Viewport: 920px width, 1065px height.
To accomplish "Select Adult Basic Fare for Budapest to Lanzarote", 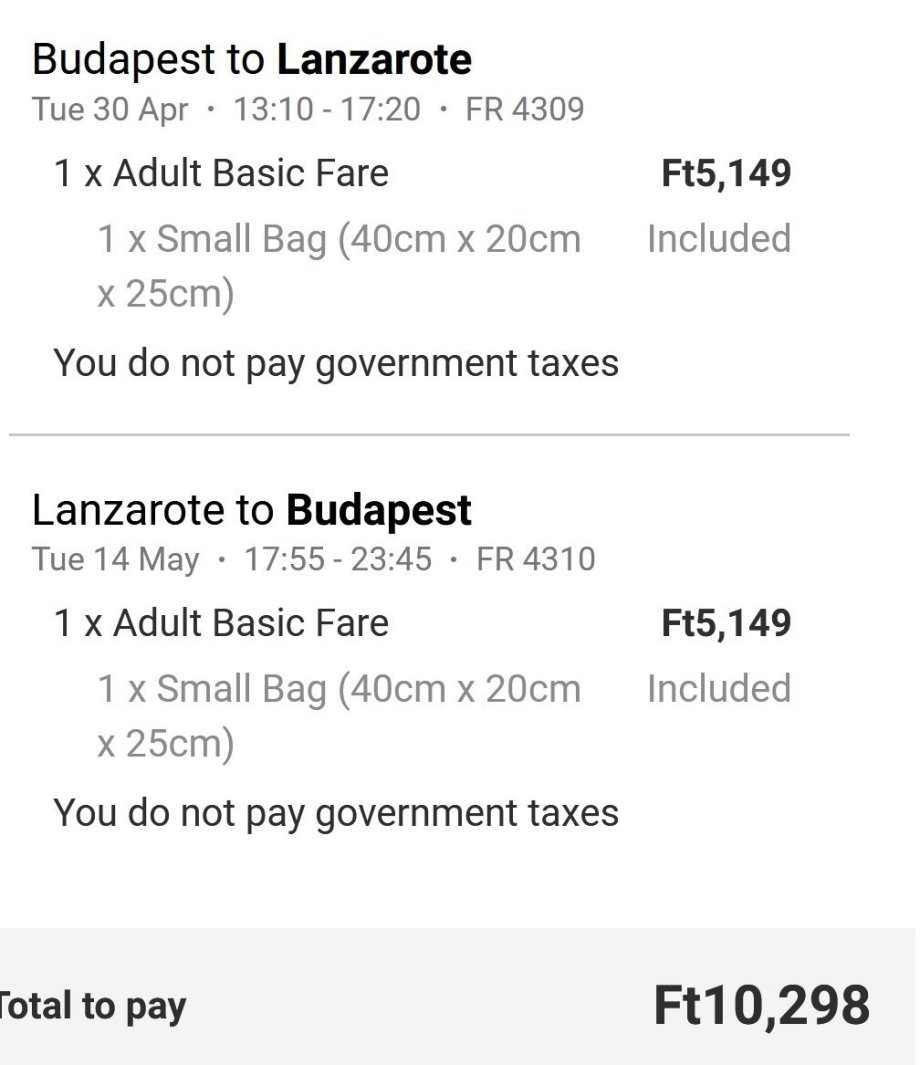I will (x=220, y=174).
